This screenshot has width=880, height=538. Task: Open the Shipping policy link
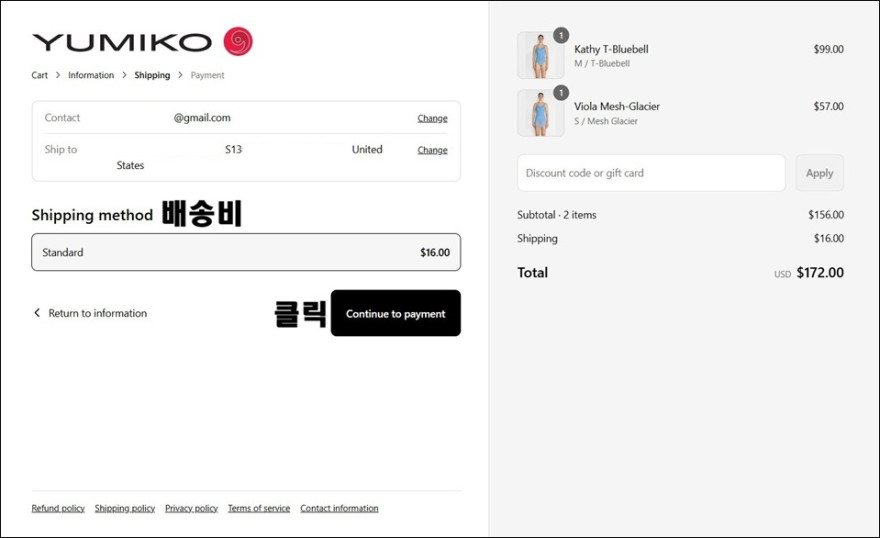[125, 508]
